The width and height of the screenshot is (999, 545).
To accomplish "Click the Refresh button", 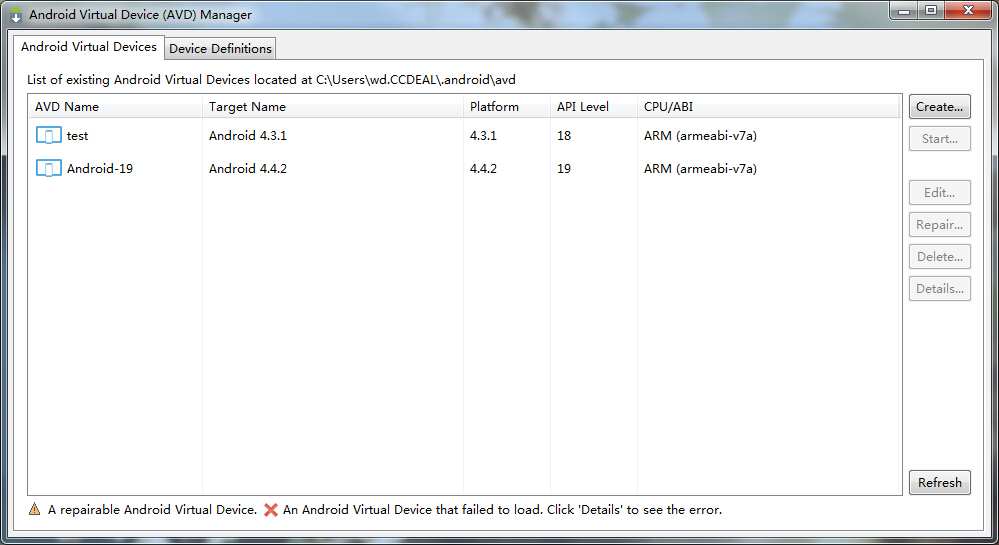I will (940, 483).
